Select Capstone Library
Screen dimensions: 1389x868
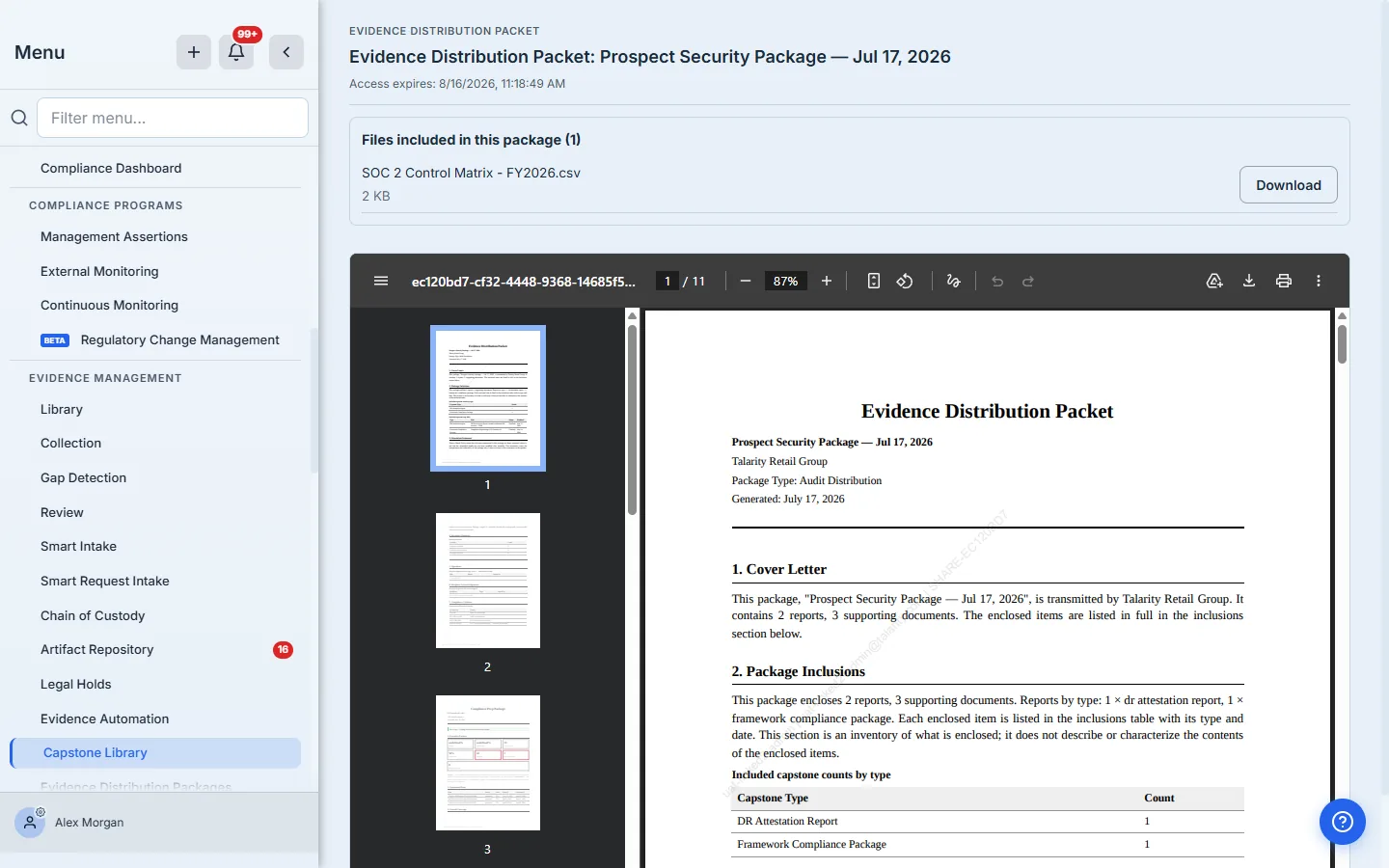click(x=155, y=752)
